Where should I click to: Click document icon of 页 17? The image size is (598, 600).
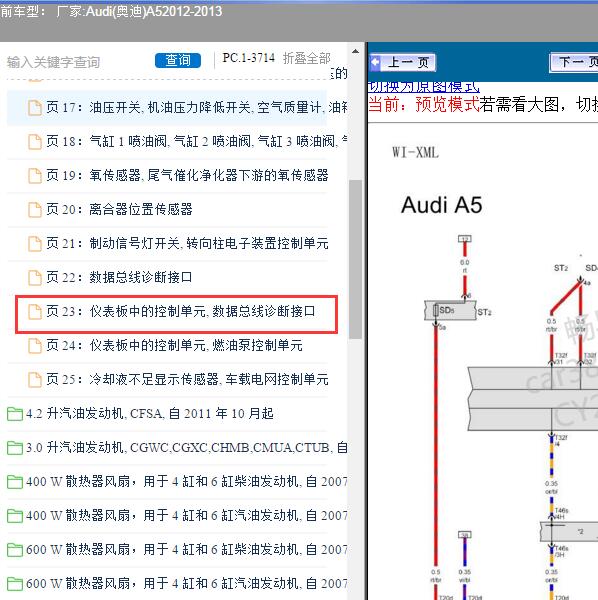point(35,108)
